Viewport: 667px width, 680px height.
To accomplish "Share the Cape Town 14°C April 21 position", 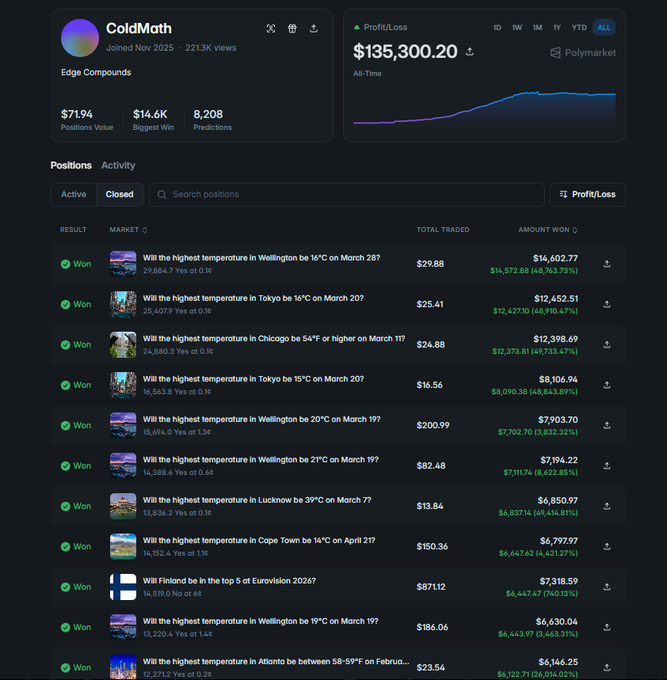I will click(x=607, y=546).
